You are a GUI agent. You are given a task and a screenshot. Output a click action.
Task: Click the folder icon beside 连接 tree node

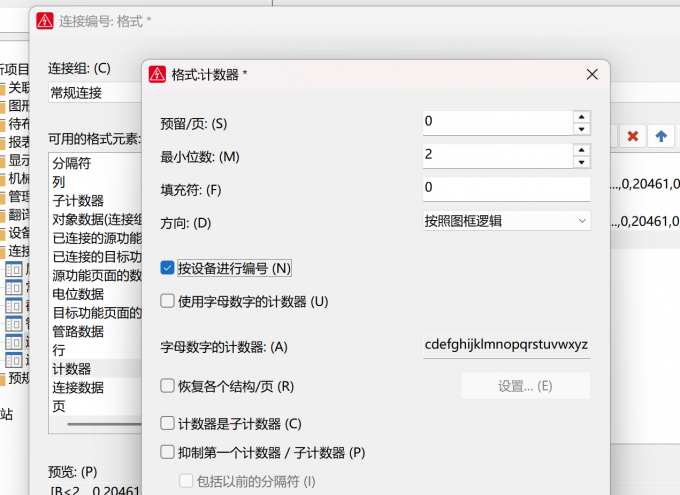coord(2,251)
